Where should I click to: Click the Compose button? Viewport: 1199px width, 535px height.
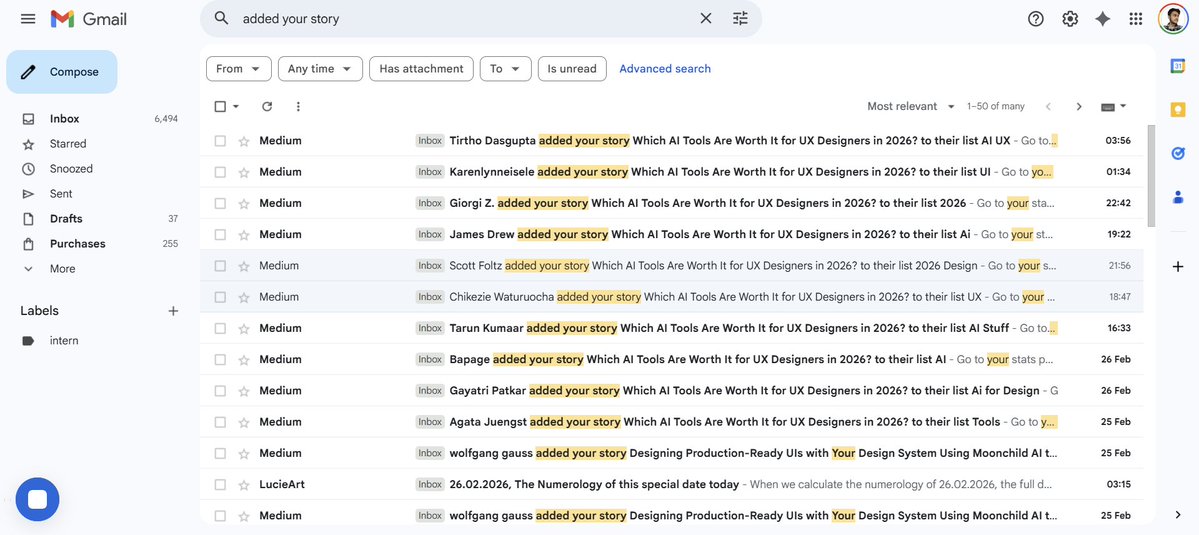pos(62,72)
